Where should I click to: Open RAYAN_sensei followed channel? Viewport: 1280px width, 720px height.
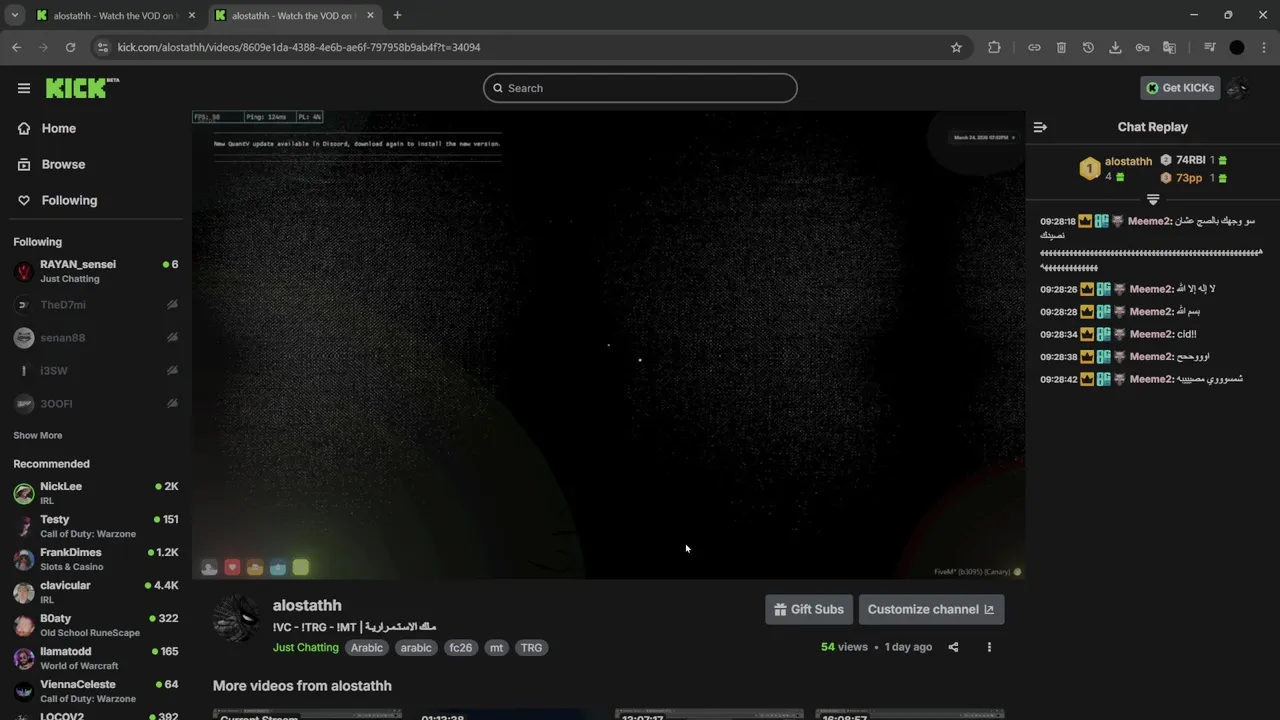[x=96, y=271]
